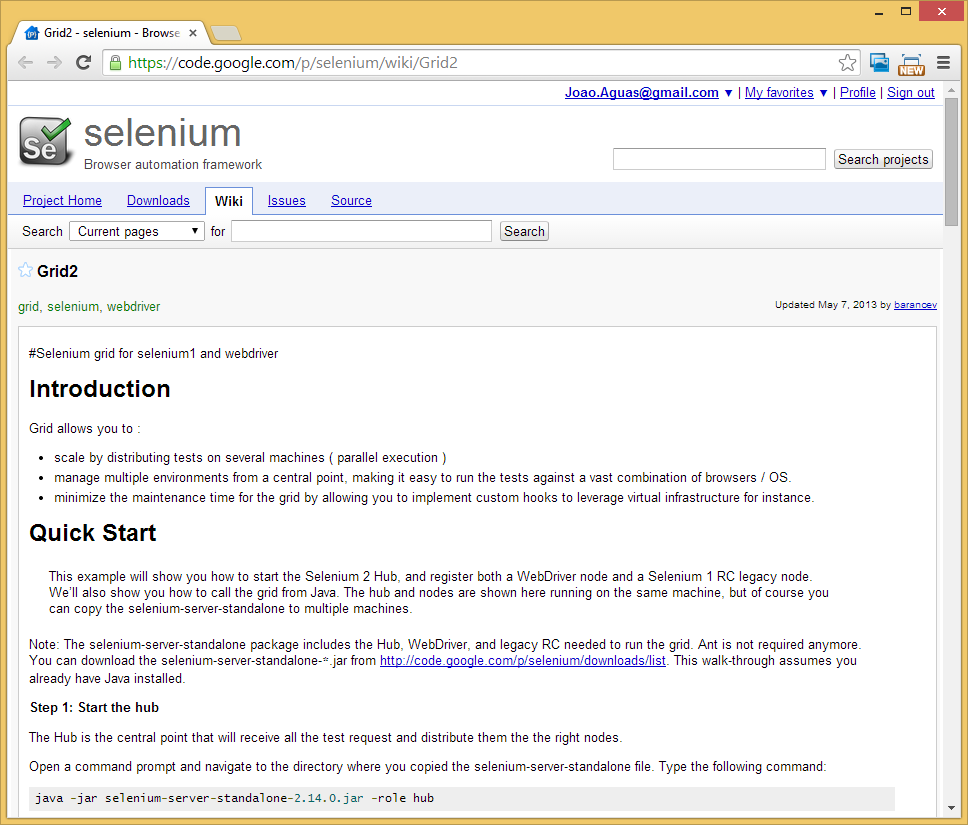Click the Grid2 page title
The height and width of the screenshot is (825, 968).
[57, 271]
